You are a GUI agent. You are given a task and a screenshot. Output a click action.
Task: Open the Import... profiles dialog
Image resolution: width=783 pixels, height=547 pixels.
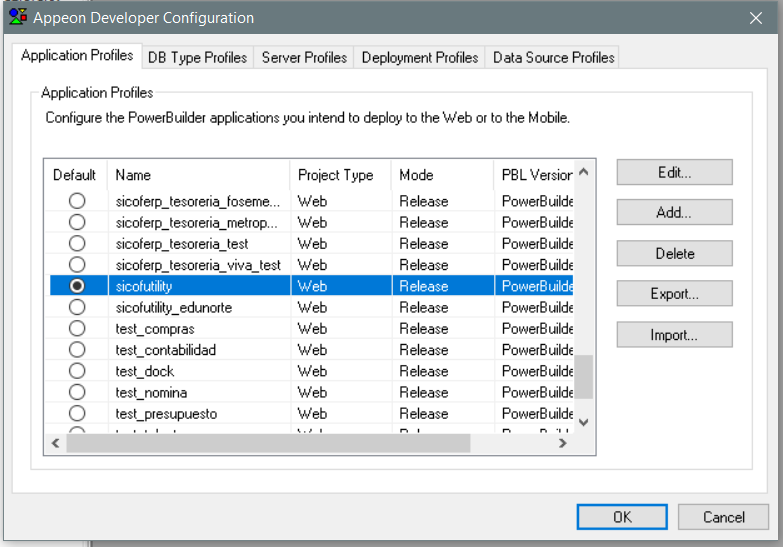pos(674,335)
